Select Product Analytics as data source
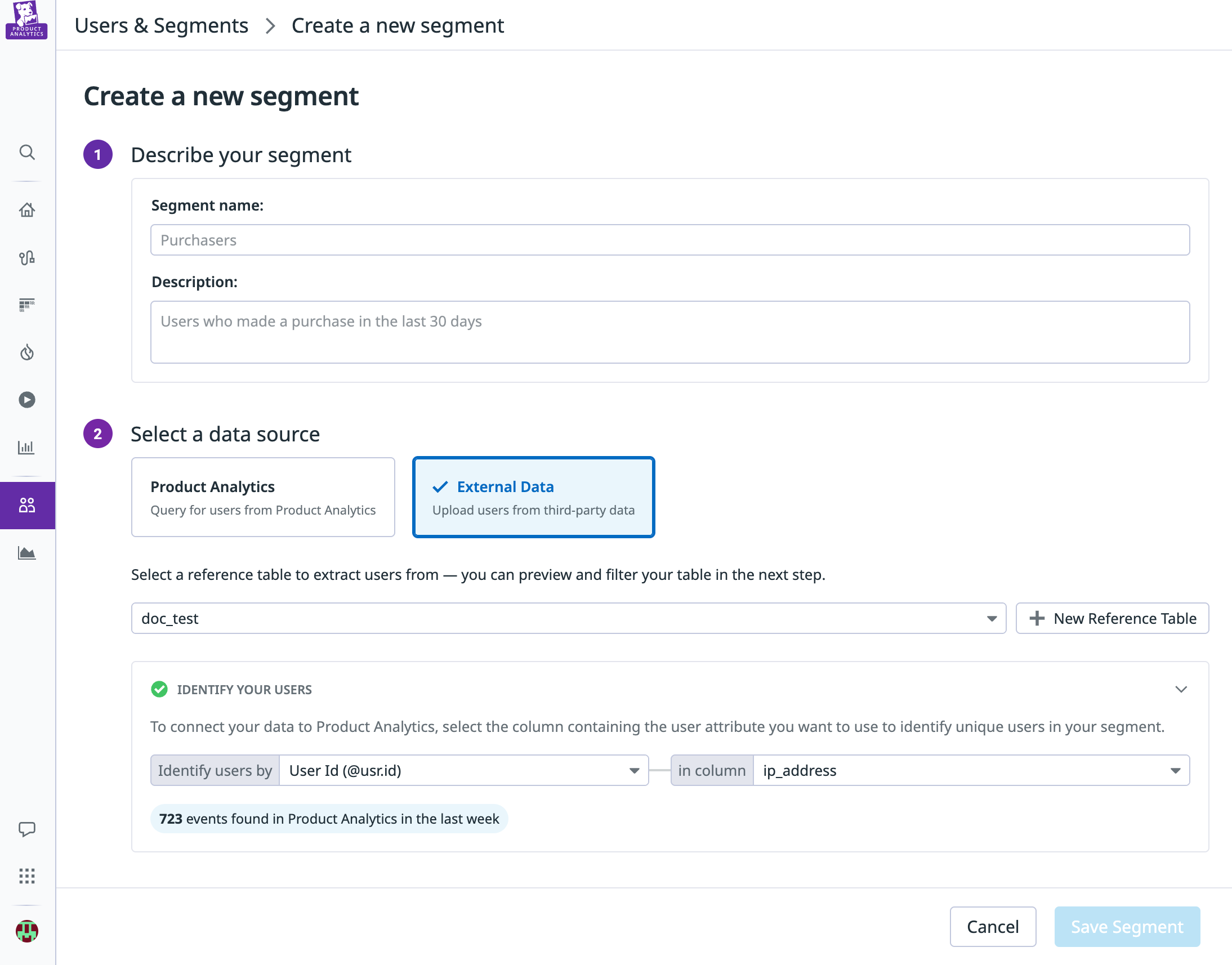1232x965 pixels. click(263, 497)
